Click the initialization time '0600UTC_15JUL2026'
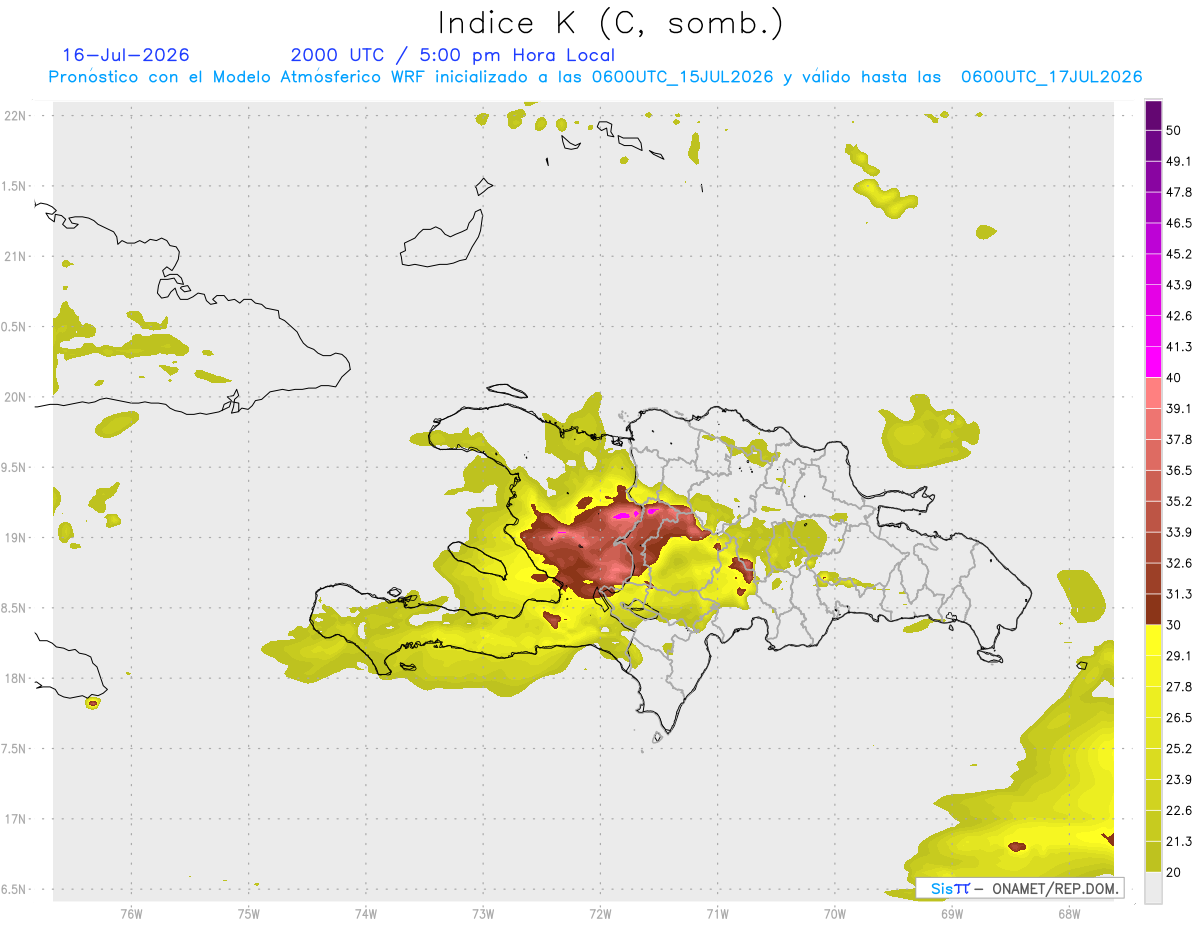 [x=682, y=77]
